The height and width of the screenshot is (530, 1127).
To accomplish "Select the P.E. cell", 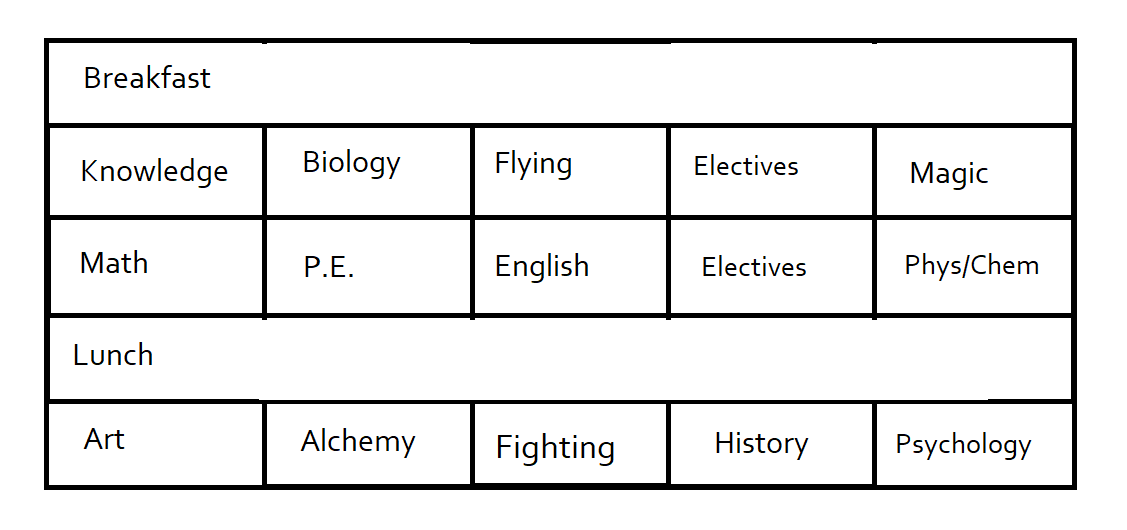I will [369, 267].
